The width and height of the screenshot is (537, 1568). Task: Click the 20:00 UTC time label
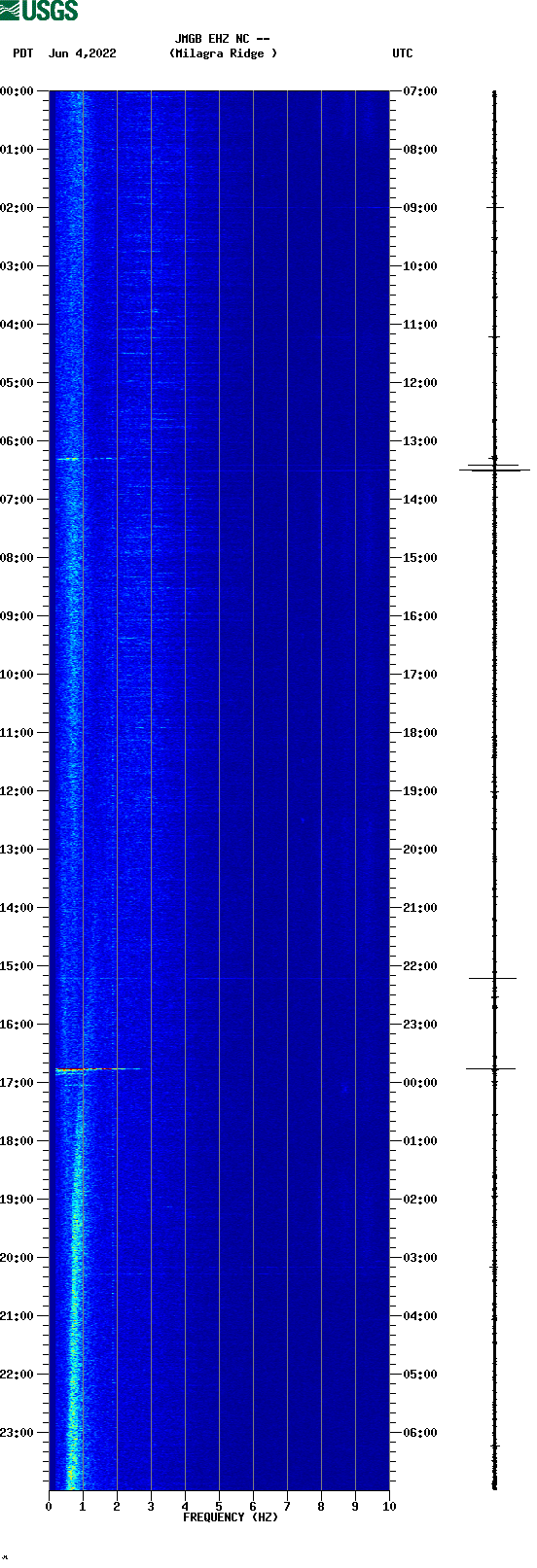click(x=420, y=850)
